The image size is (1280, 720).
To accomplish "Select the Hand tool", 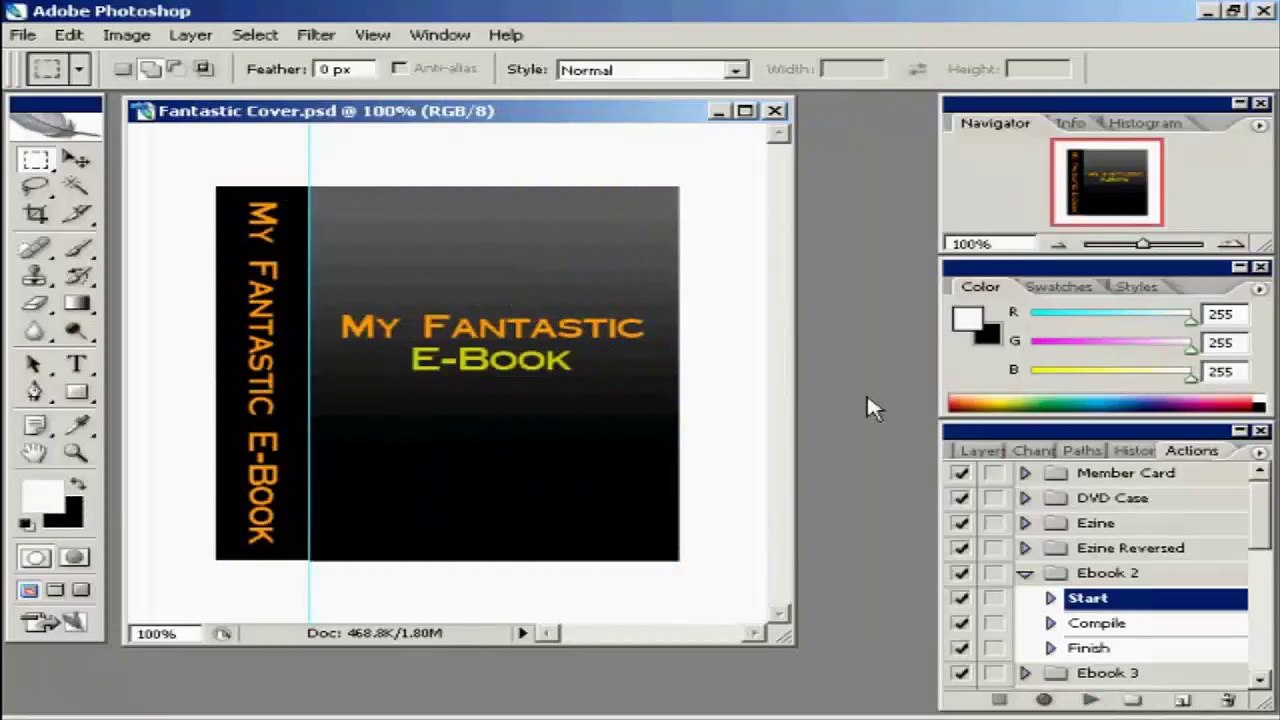I will click(36, 453).
